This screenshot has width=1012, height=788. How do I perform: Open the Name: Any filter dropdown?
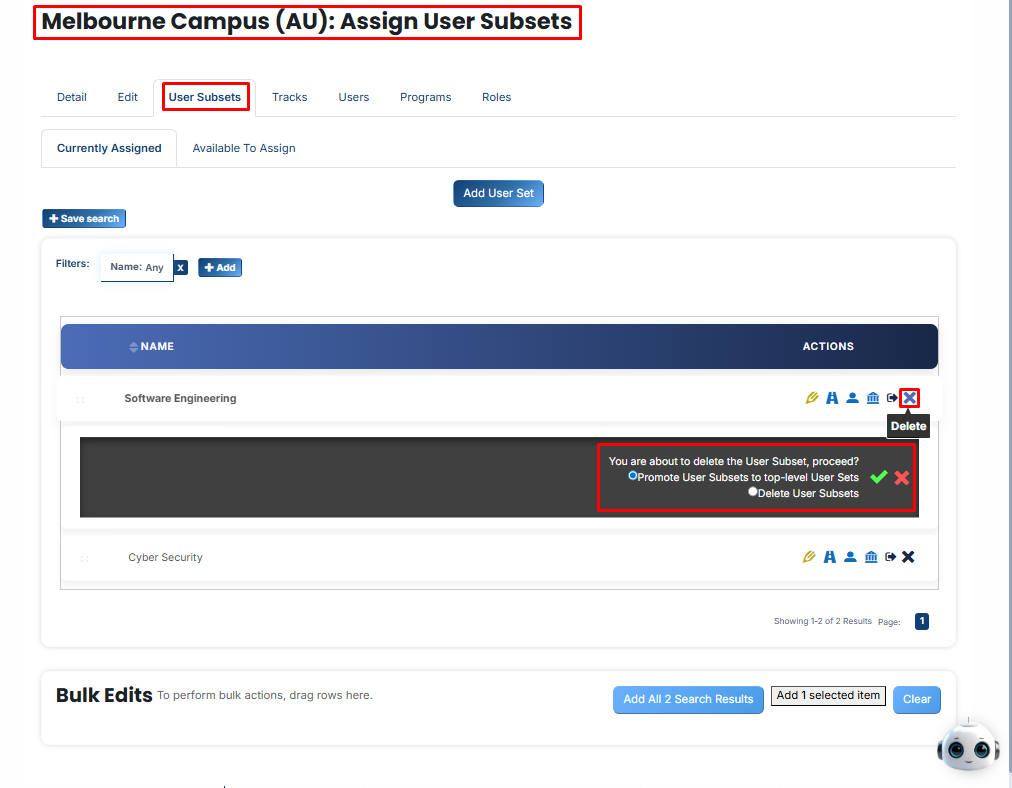137,267
